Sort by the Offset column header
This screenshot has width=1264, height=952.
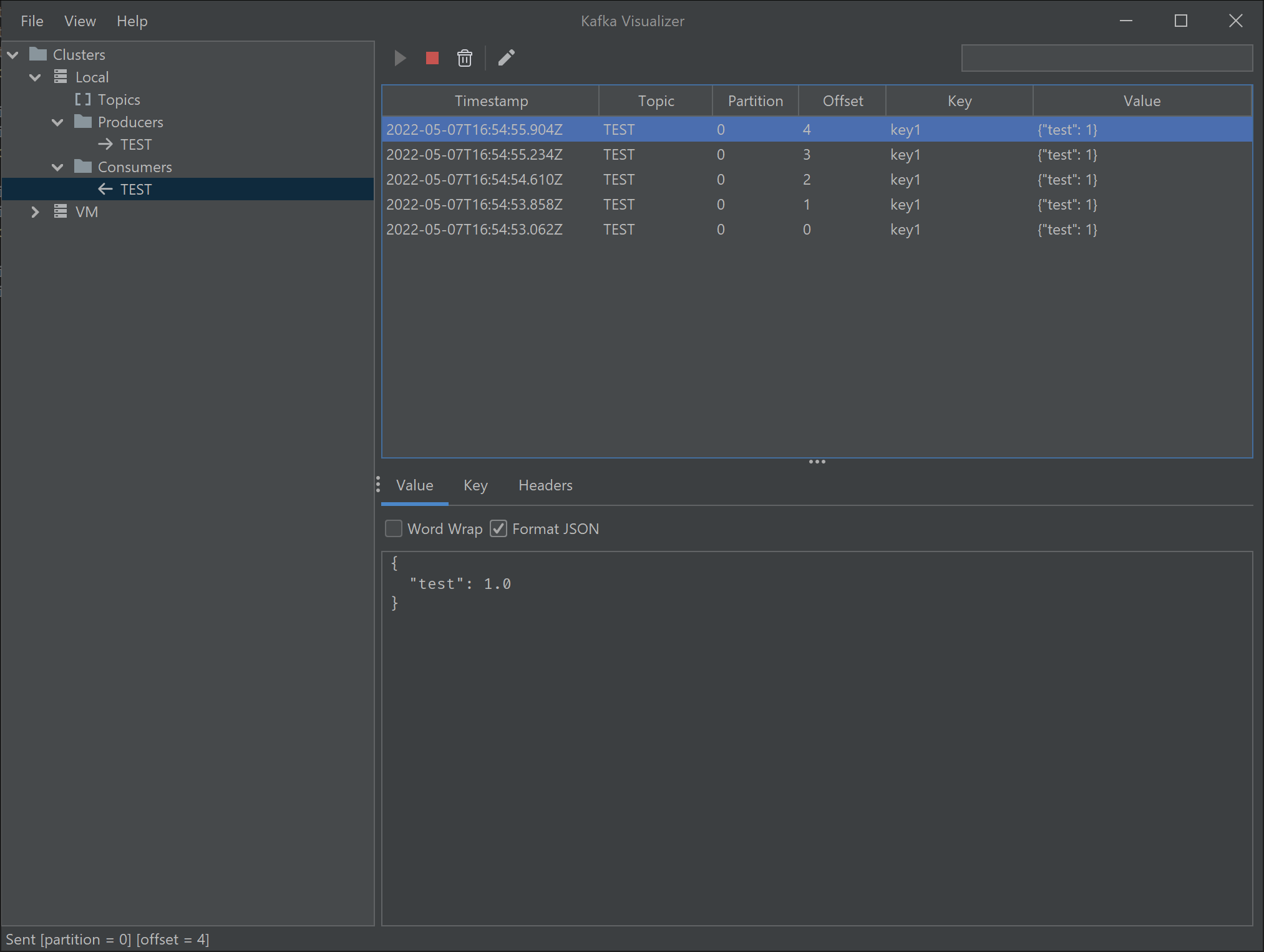(842, 101)
